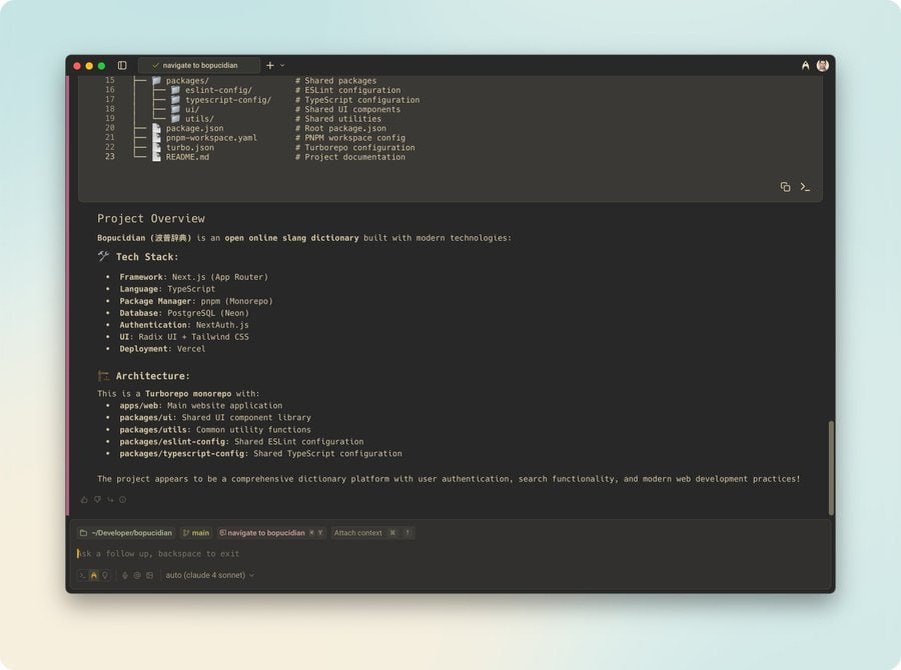901x670 pixels.
Task: Click the 'UI: Radix UI + Tailwind CSS' line
Action: click(x=184, y=337)
